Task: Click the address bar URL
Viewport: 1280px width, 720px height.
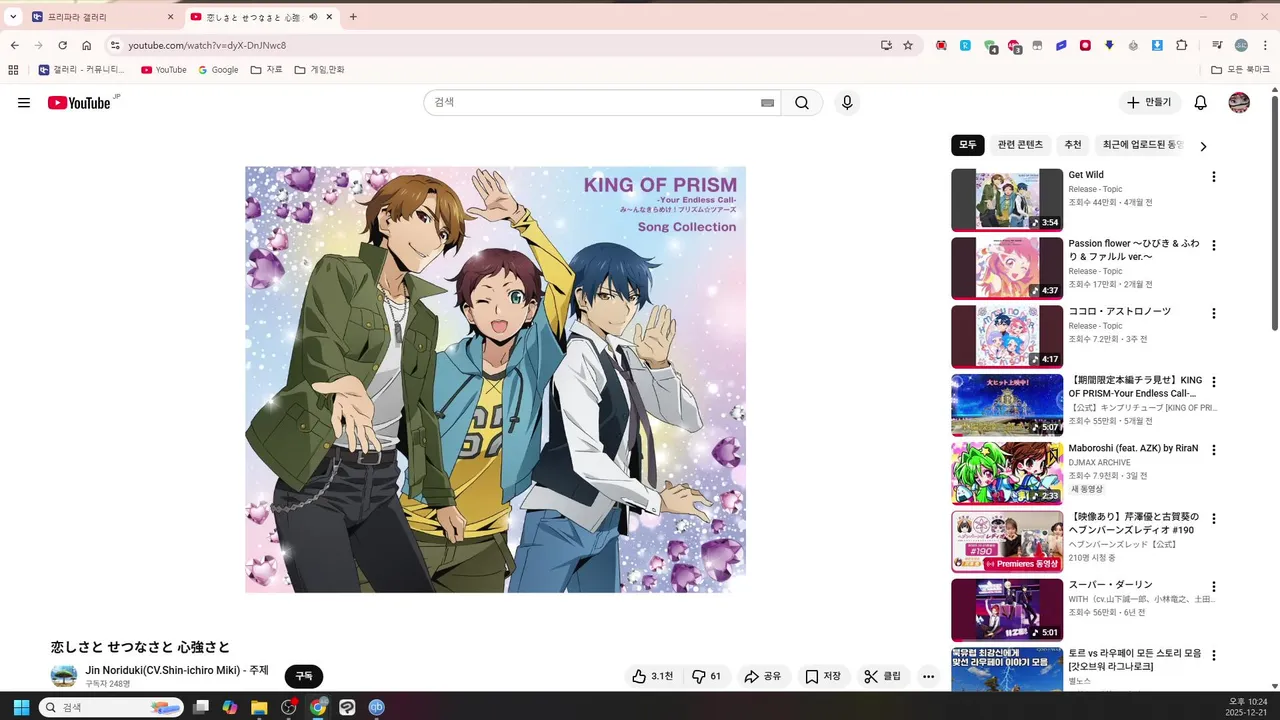Action: pyautogui.click(x=207, y=45)
